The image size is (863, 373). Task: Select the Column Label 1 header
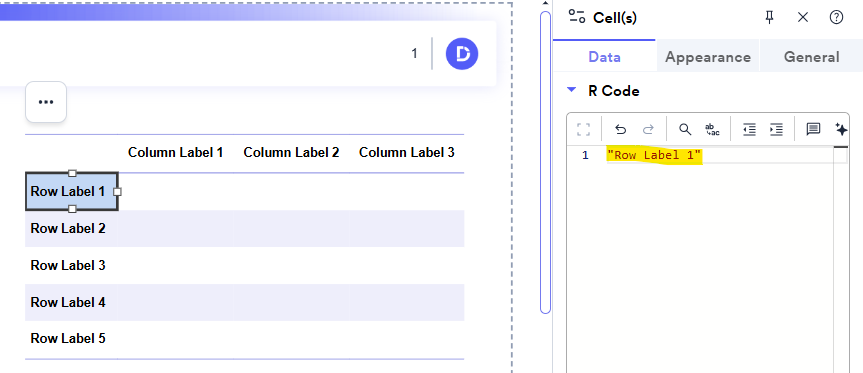tap(176, 152)
